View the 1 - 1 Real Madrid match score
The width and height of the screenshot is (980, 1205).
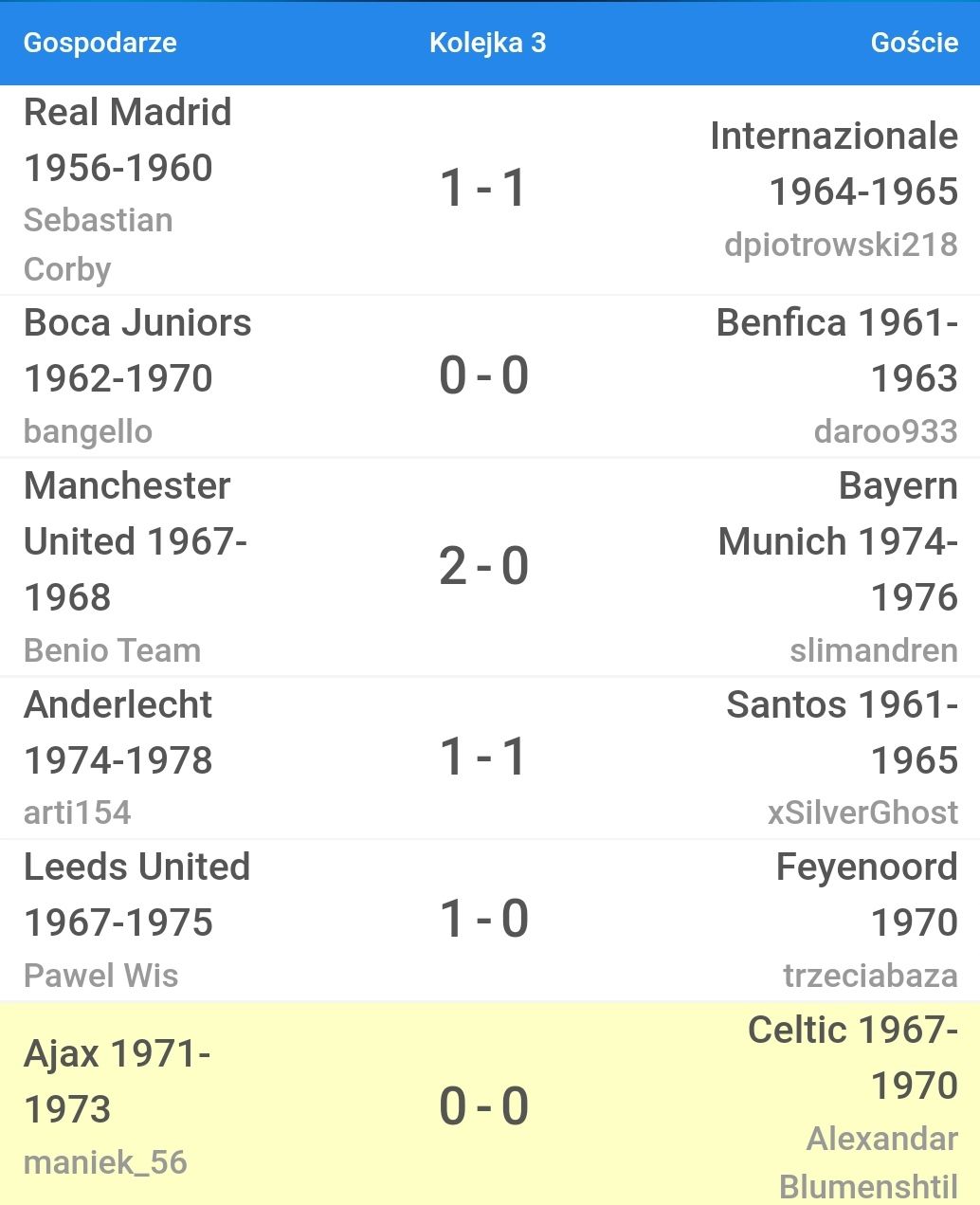484,188
